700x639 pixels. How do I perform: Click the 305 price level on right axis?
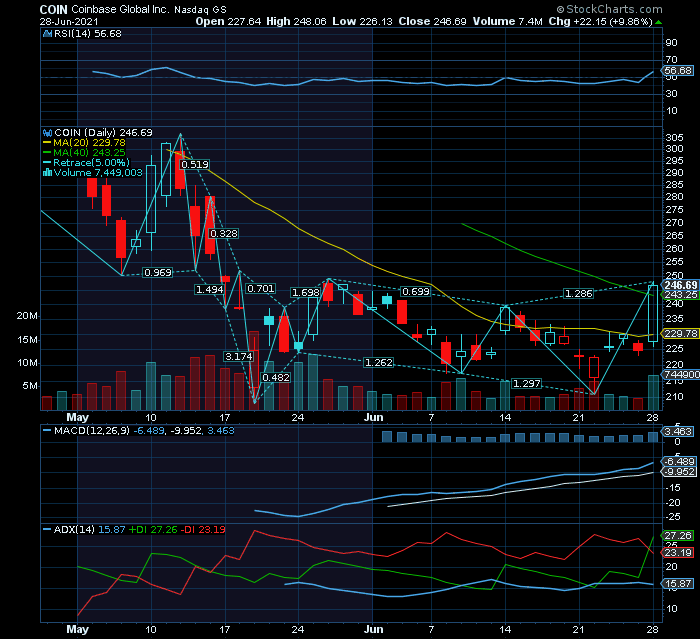coord(674,137)
